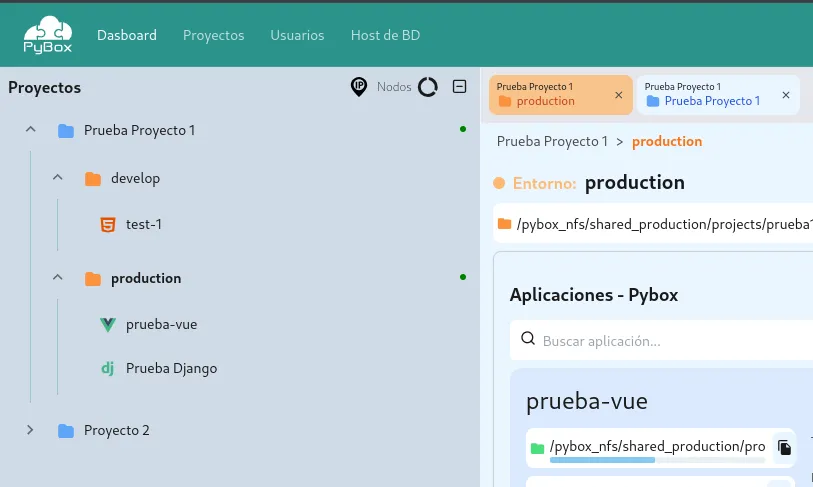The image size is (813, 487).
Task: Click the Aplicaciones - Pybox heading
Action: click(594, 295)
